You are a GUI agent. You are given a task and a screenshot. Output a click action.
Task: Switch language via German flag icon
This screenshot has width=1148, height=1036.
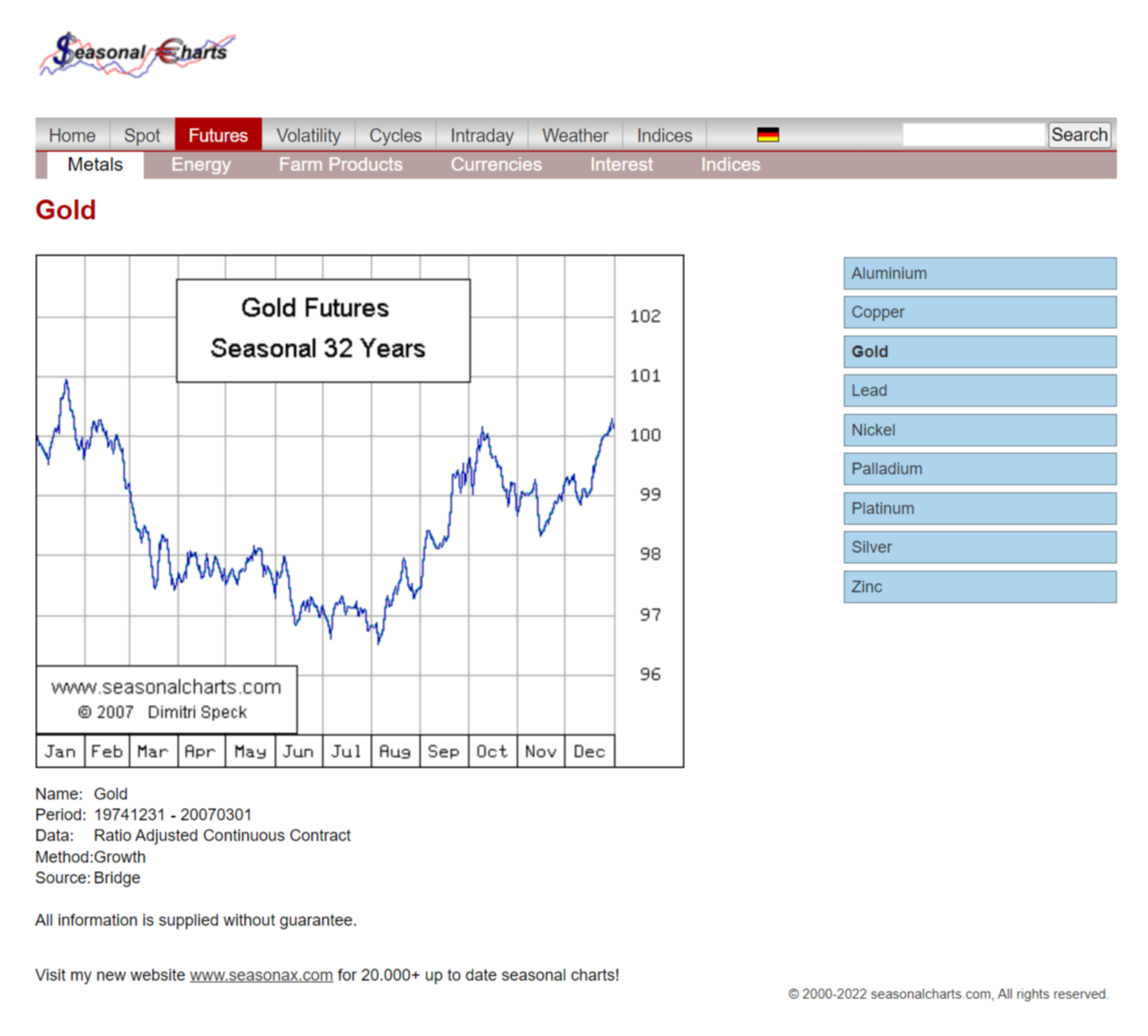click(x=767, y=135)
